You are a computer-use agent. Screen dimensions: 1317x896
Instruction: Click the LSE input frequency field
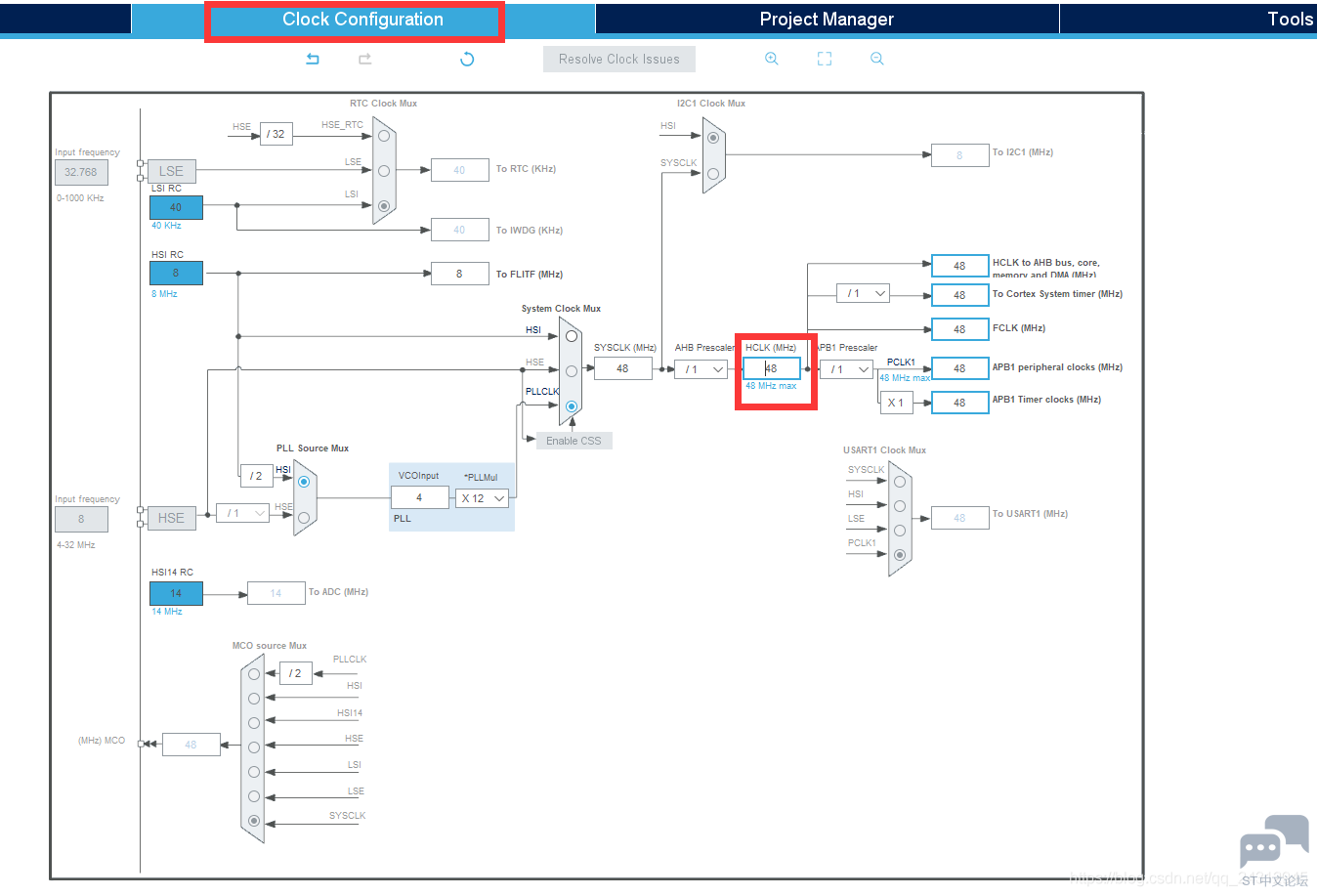coord(81,172)
